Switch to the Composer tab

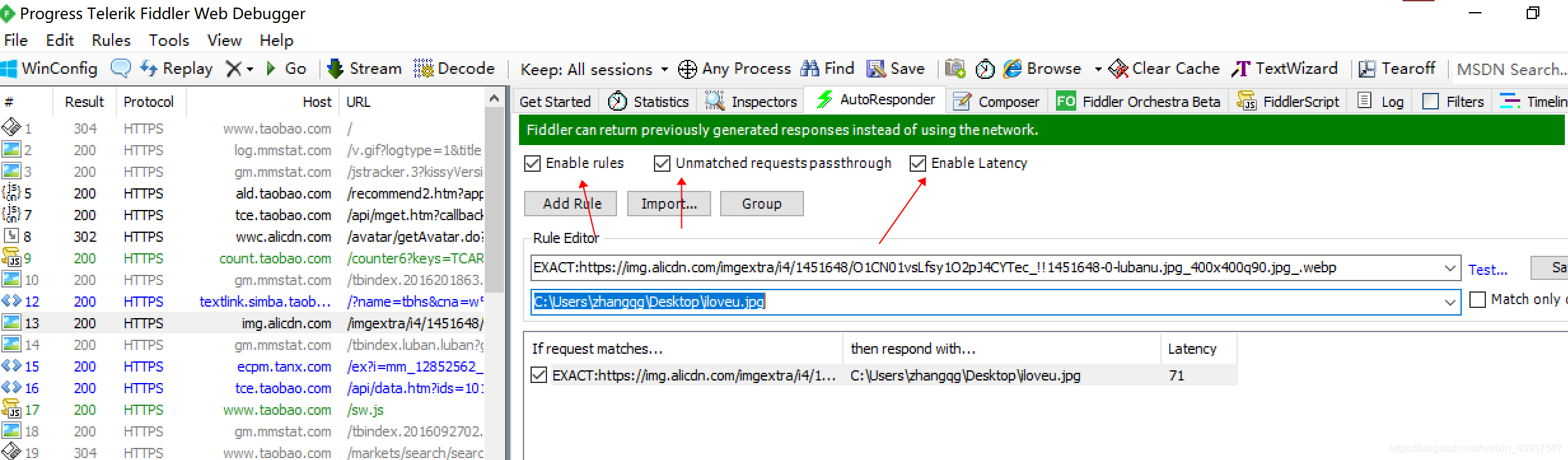tap(996, 102)
